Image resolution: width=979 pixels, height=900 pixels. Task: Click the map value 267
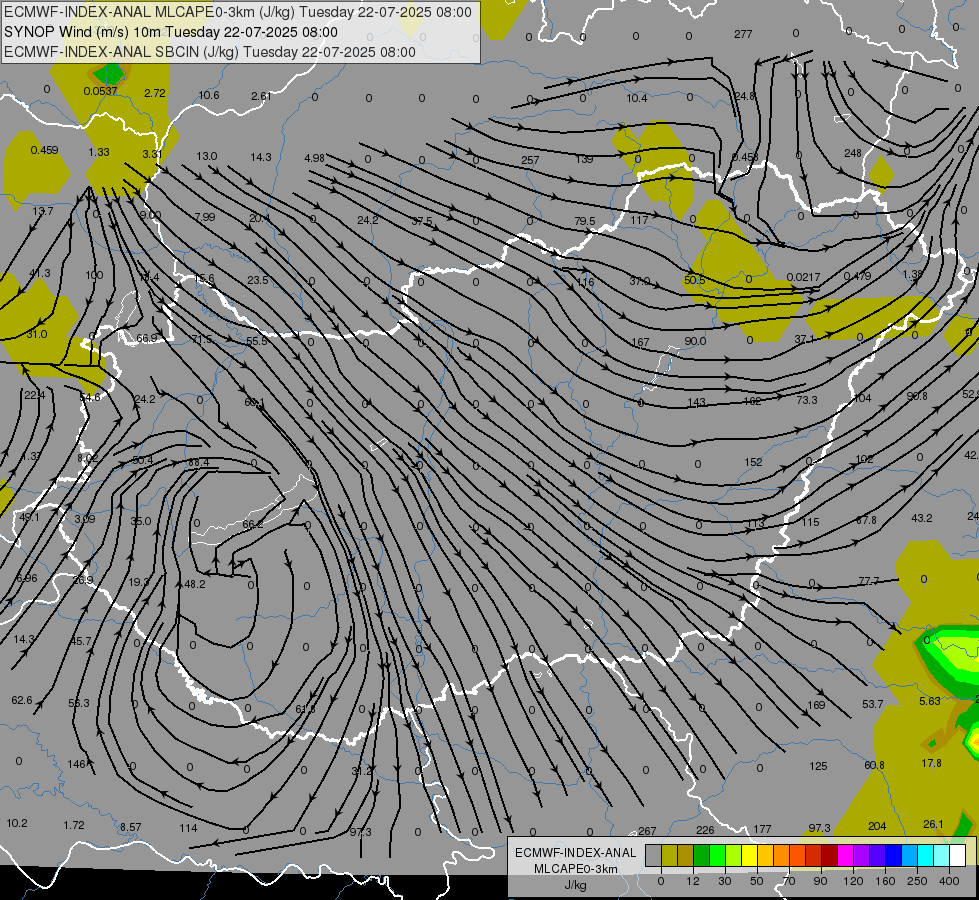click(x=647, y=831)
